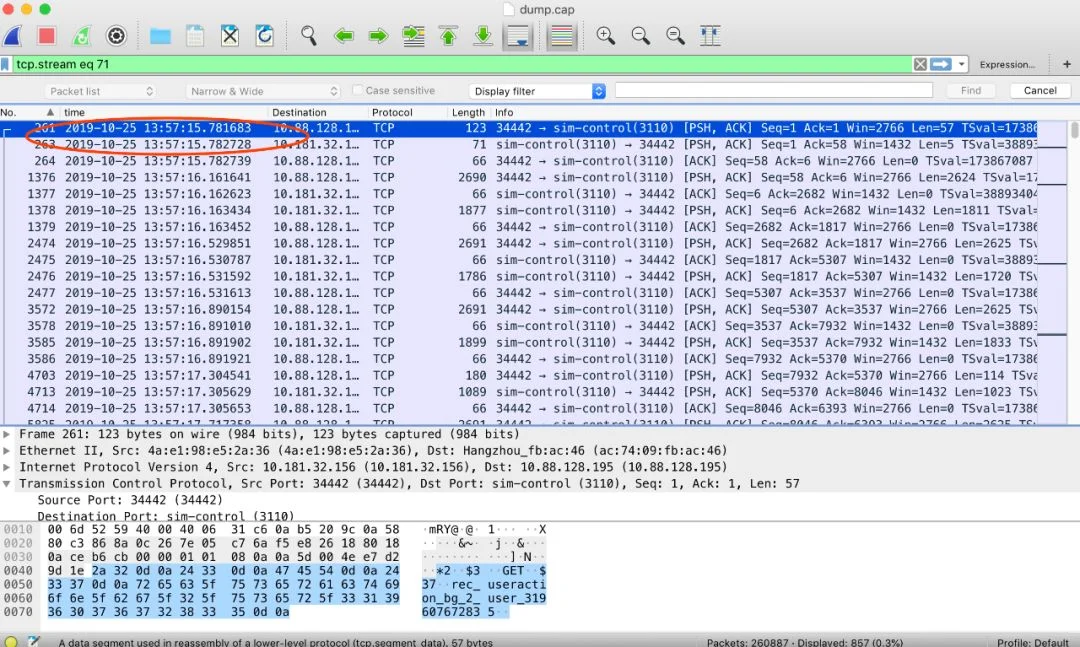The image size is (1080, 647).
Task: Select packet number 1376 row
Action: (519, 177)
